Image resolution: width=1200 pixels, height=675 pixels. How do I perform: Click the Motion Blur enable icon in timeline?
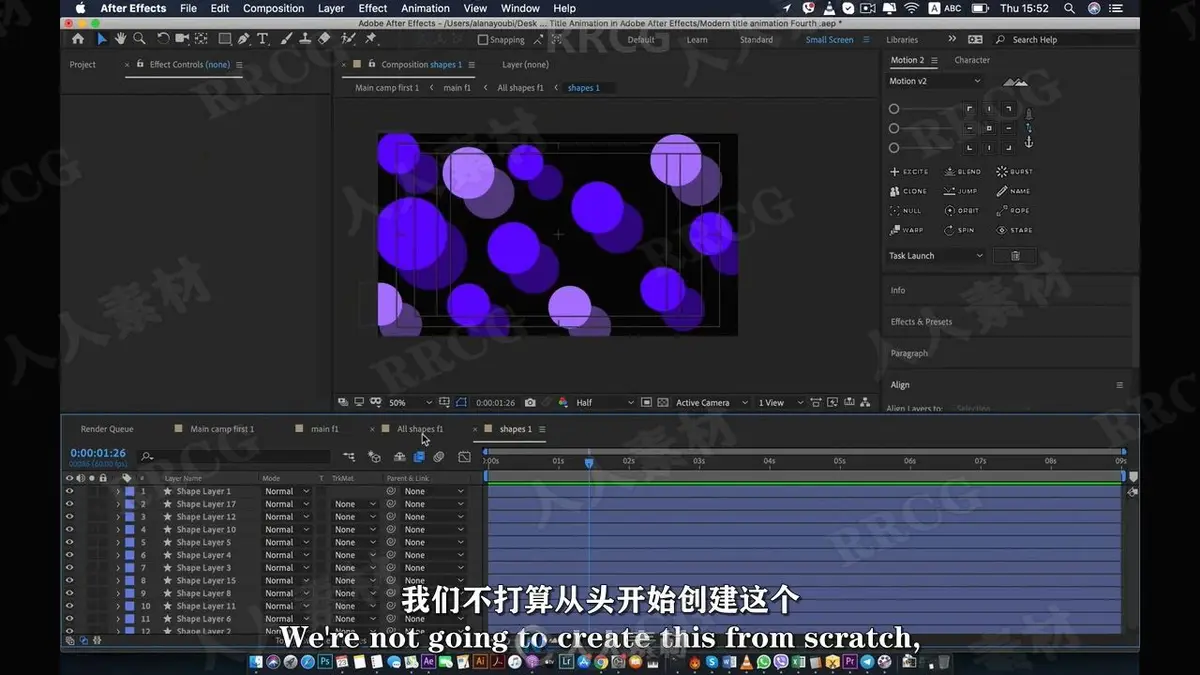(x=439, y=457)
